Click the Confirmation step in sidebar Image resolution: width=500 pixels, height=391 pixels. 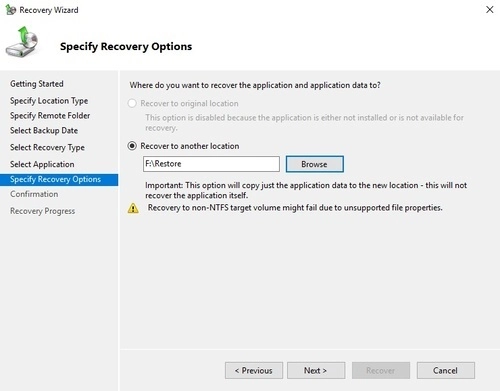tap(34, 194)
